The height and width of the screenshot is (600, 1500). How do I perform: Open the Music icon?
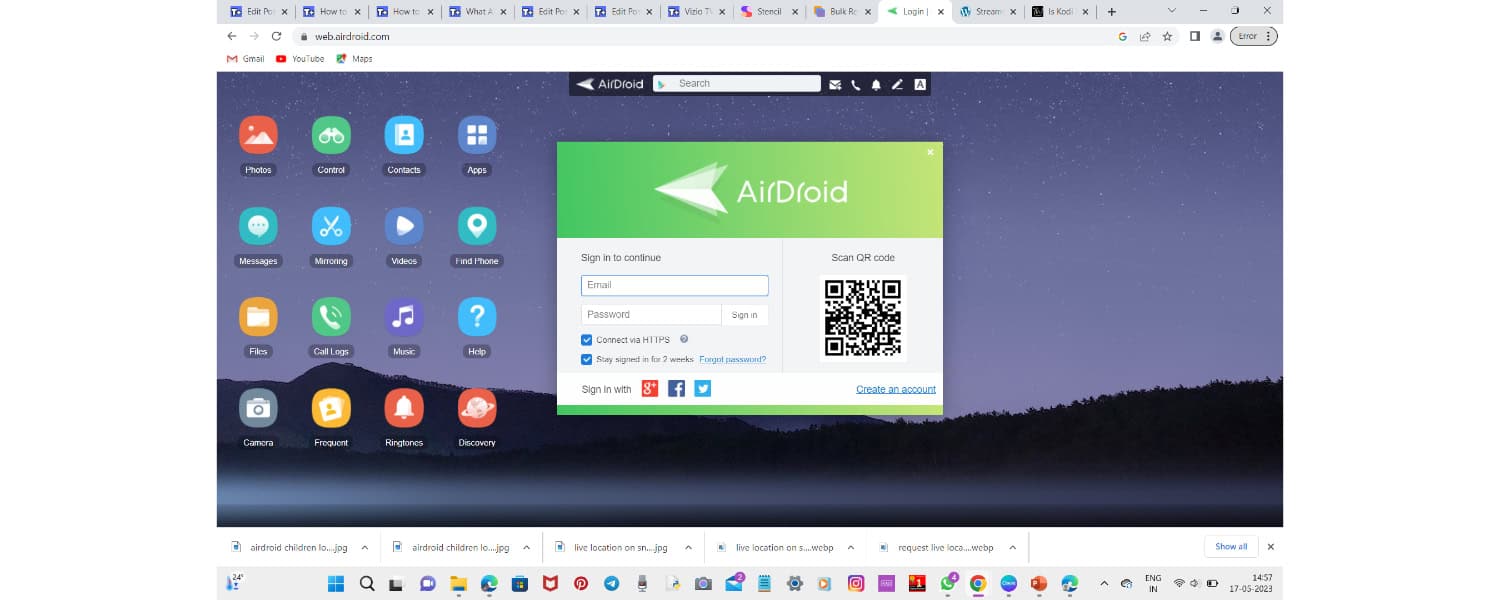pyautogui.click(x=404, y=317)
